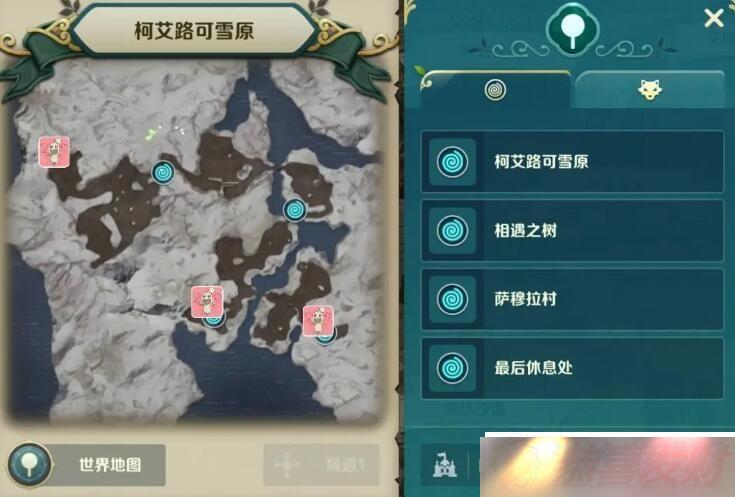Screen dimensions: 735x497
Task: Click spiral icon beside 最后休息处
Action: (x=452, y=368)
